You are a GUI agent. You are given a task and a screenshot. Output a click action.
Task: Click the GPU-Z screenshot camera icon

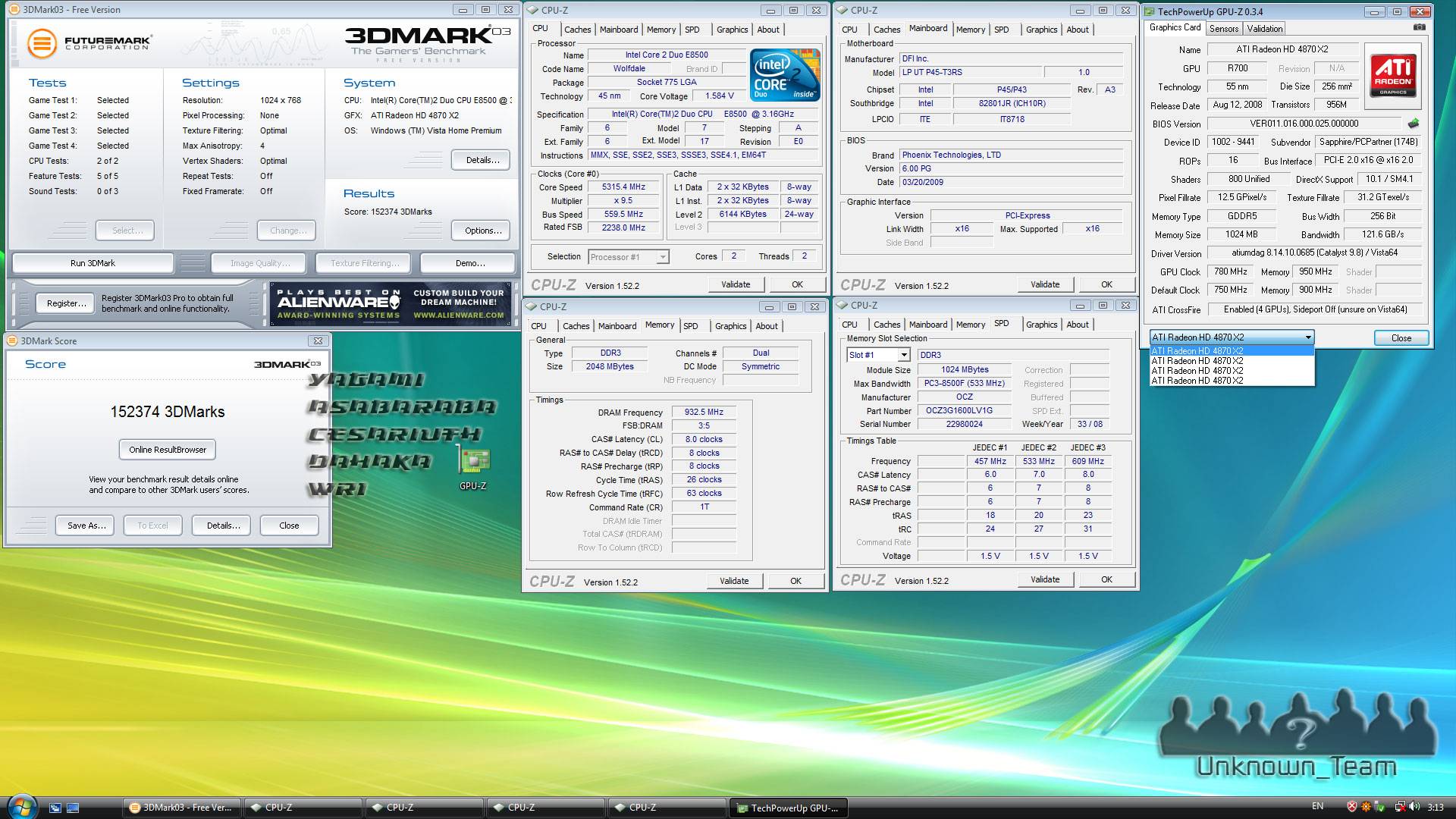click(x=1419, y=27)
